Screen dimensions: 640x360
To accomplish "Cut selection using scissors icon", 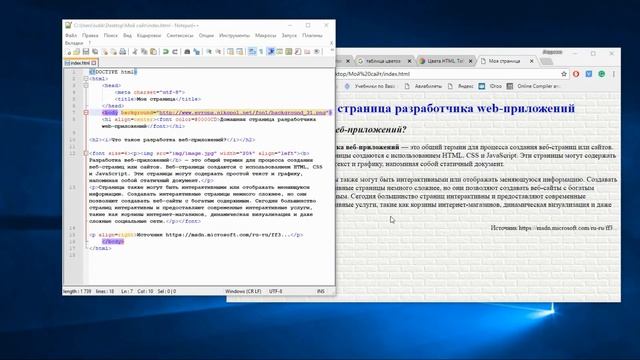I will (x=134, y=51).
